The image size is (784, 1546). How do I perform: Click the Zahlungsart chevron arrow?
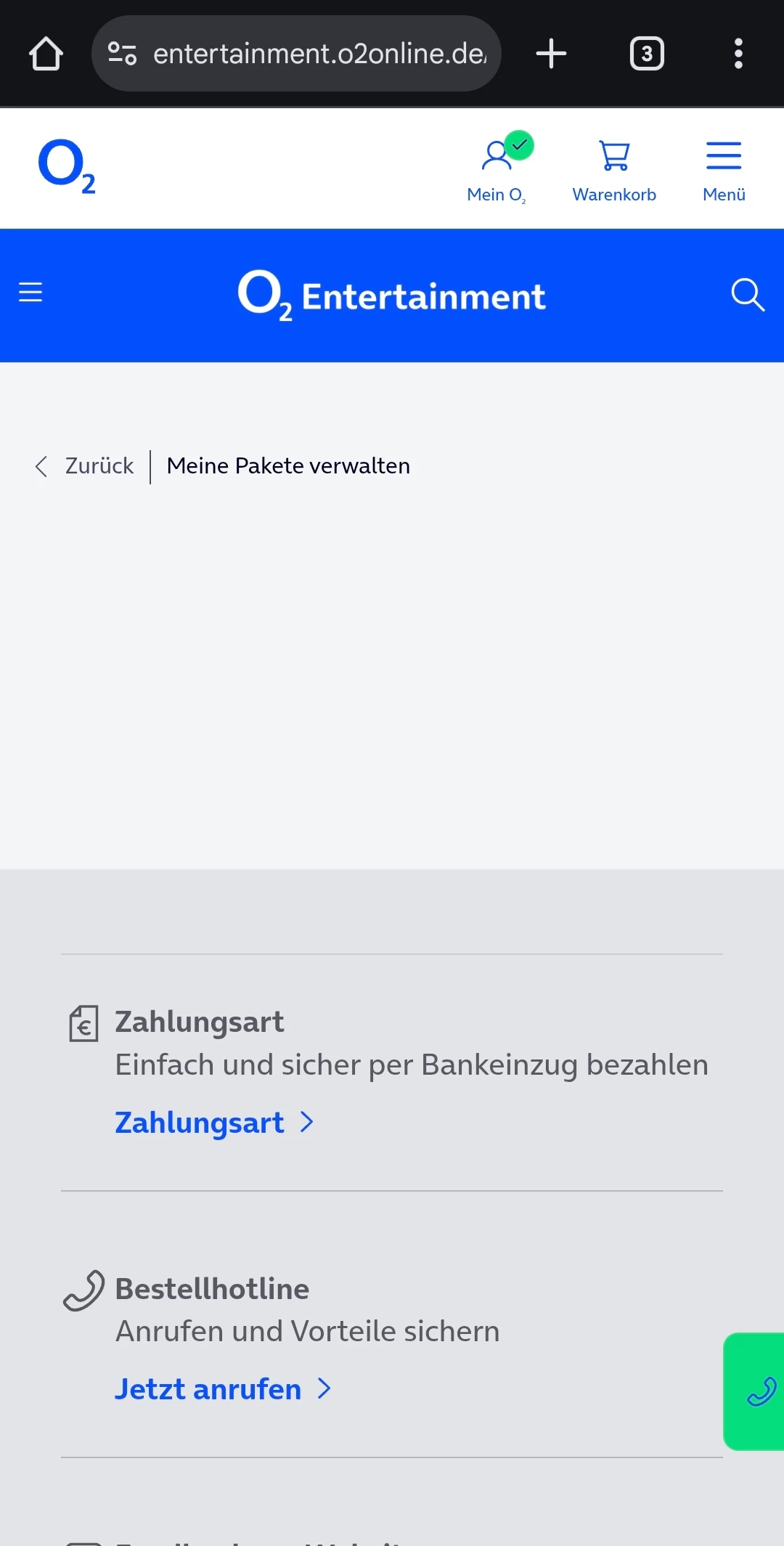[307, 1123]
